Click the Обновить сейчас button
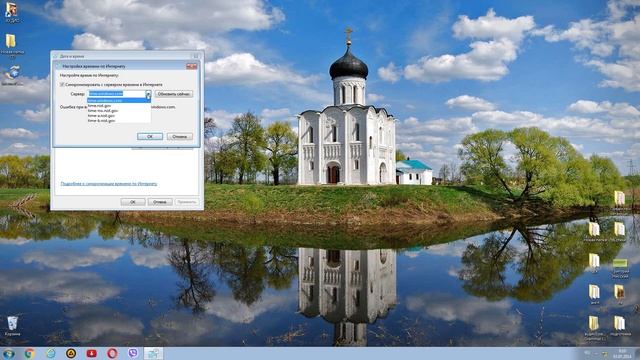 click(x=174, y=94)
